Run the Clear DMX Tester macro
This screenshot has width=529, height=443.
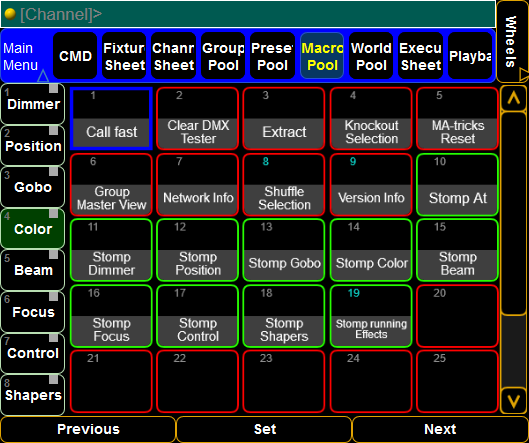point(198,118)
